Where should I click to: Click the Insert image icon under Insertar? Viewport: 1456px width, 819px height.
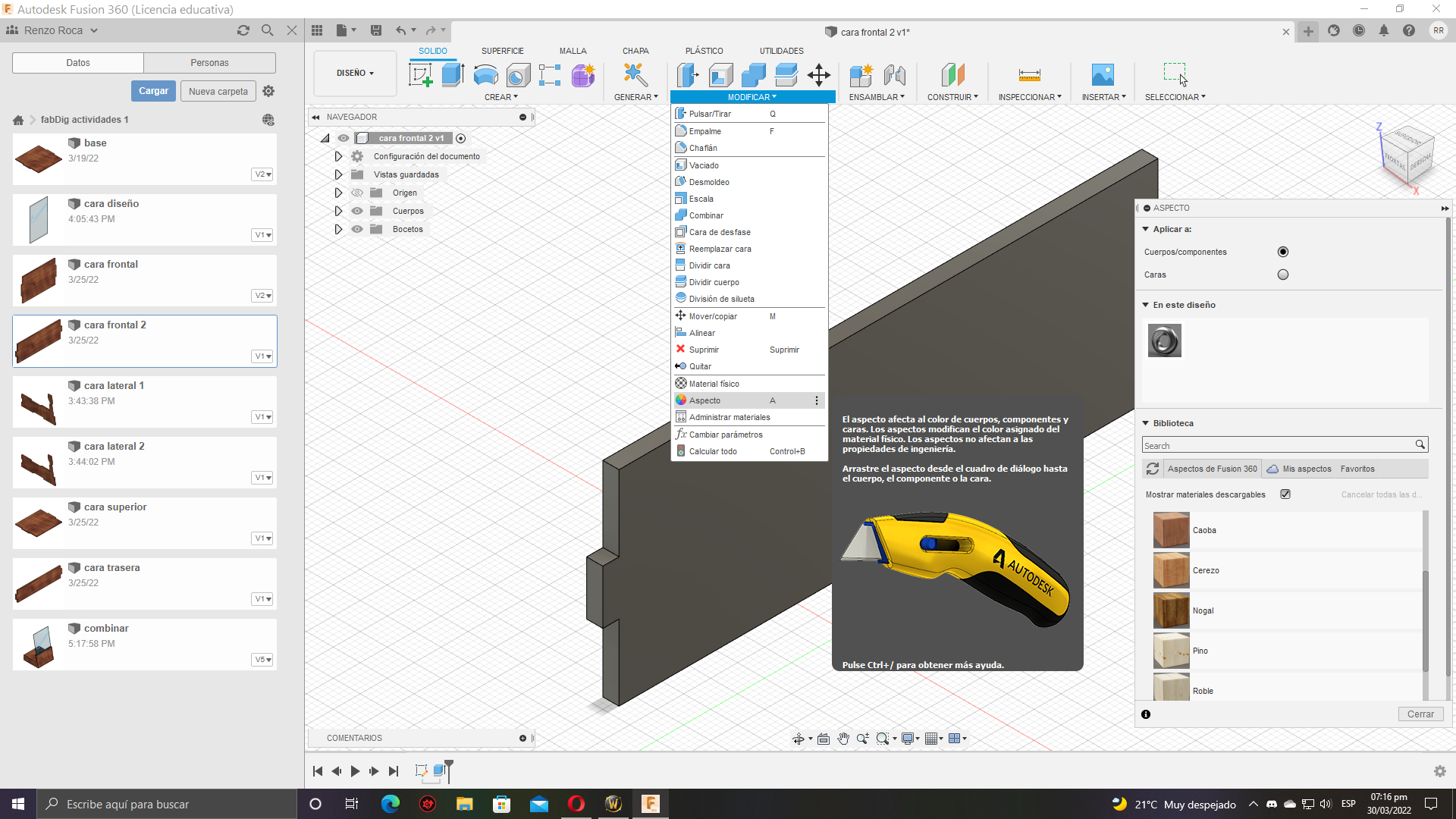coord(1103,74)
